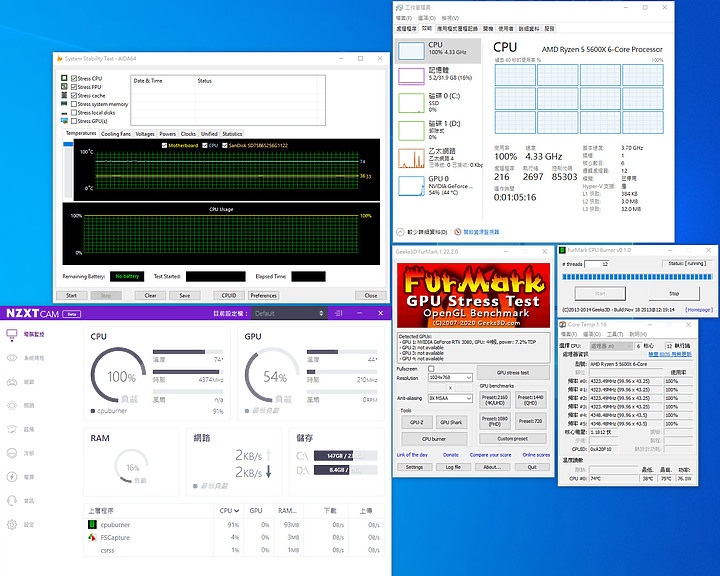720x576 pixels.
Task: Toggle Motherboard temperature graph checkbox
Action: (164, 145)
